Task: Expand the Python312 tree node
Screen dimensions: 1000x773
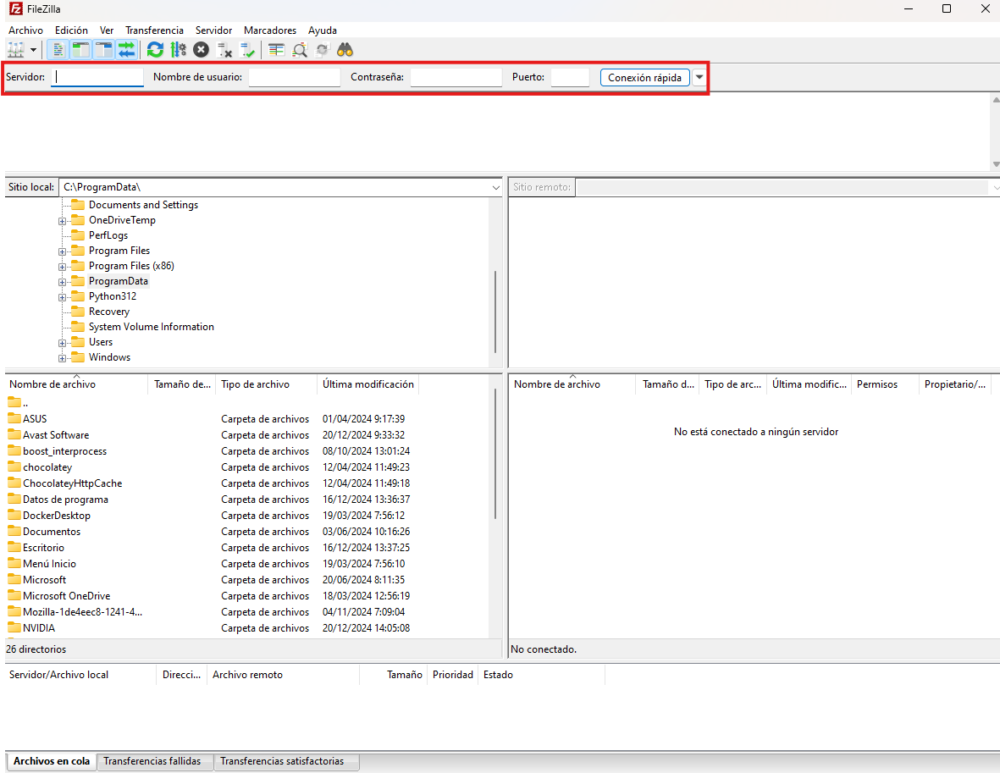Action: point(62,297)
